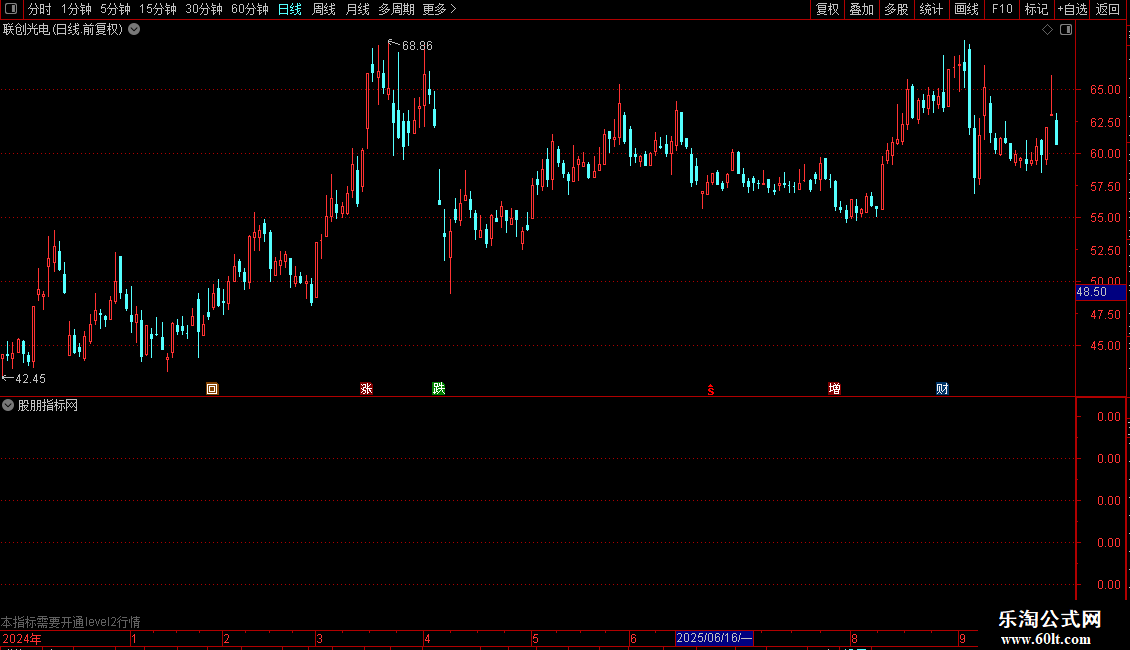The height and width of the screenshot is (650, 1130).
Task: Switch to the 5分钟 period
Action: (x=115, y=9)
